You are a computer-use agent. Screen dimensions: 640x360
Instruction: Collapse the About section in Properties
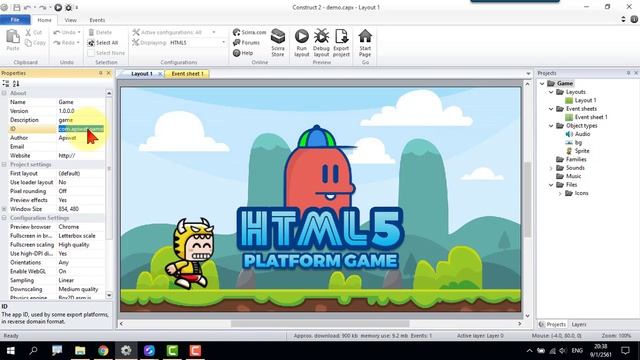tap(4, 93)
